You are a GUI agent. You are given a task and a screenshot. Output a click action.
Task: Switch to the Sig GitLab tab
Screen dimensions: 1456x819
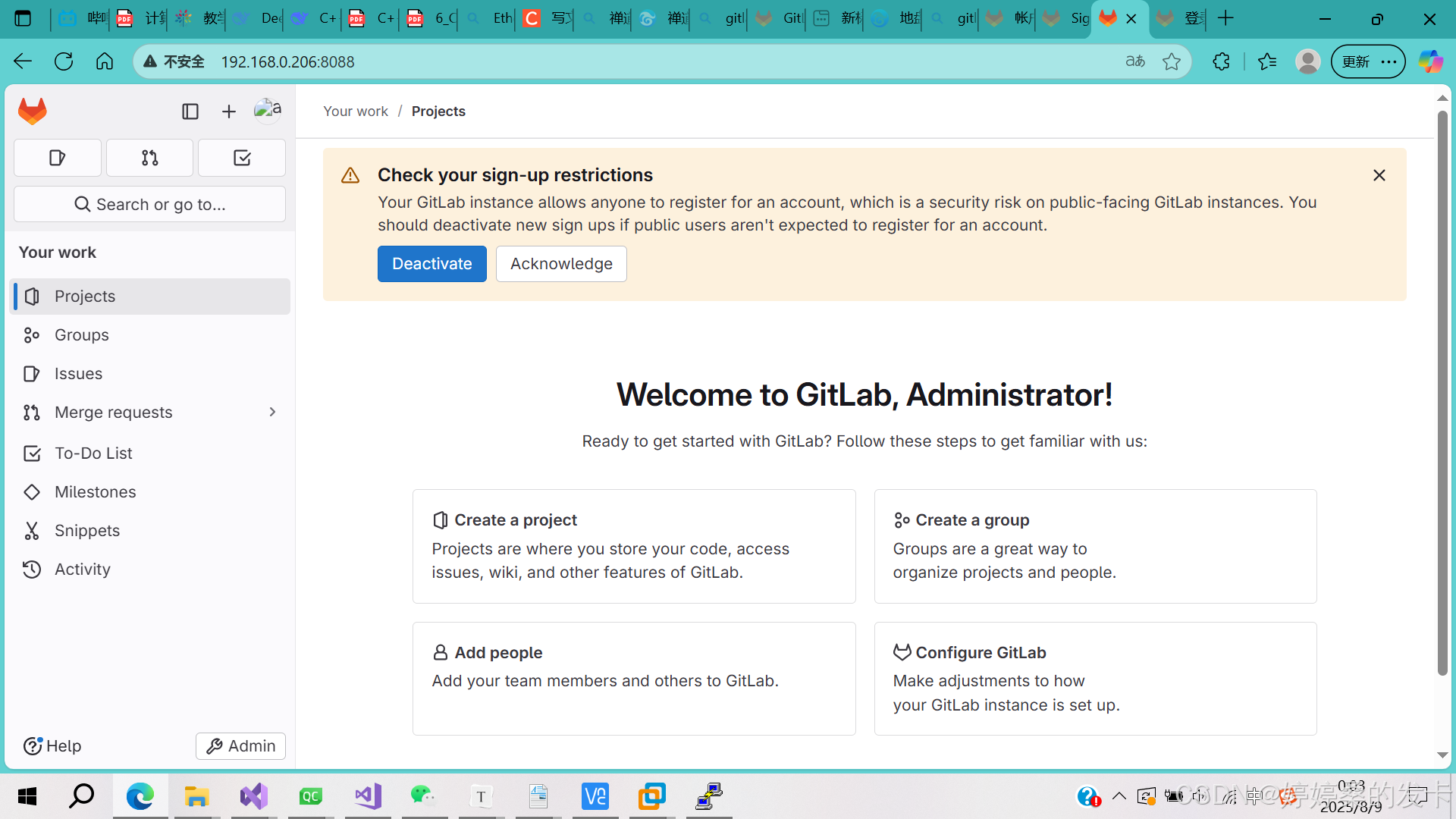[1066, 18]
